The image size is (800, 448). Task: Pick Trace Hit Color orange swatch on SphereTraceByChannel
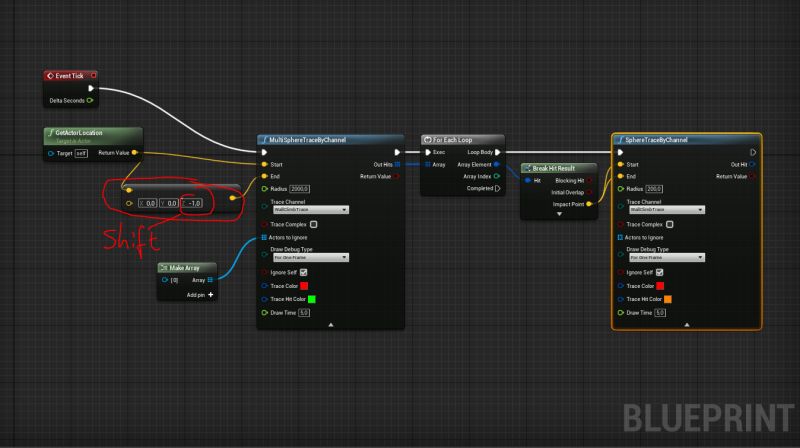click(x=668, y=299)
